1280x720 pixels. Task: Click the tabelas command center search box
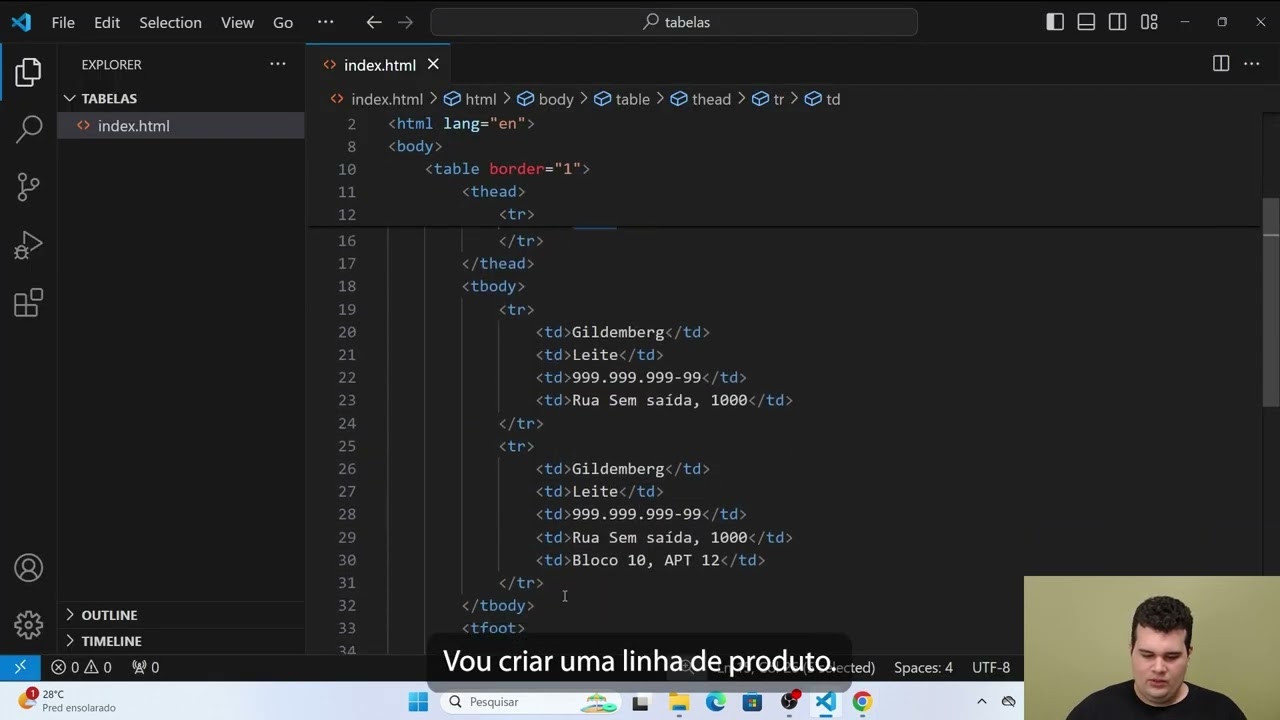674,22
